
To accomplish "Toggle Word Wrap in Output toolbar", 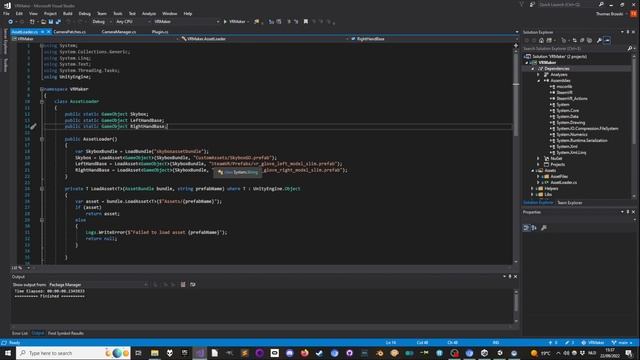I will pyautogui.click(x=193, y=284).
